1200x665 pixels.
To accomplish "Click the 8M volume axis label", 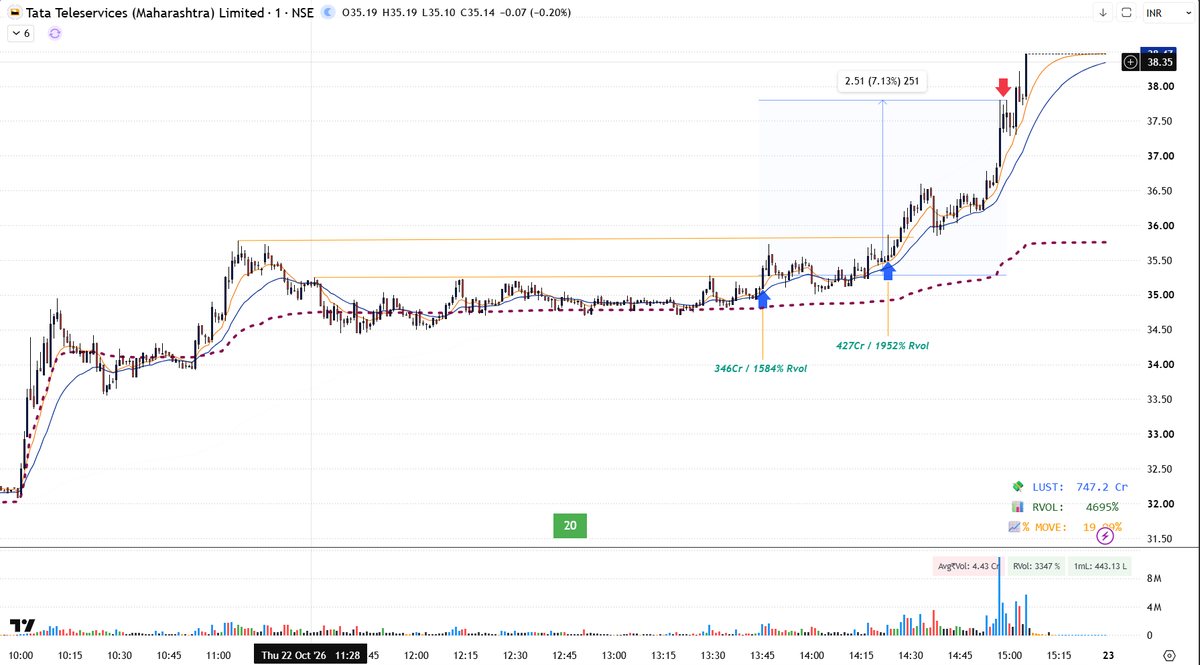I will click(x=1153, y=579).
